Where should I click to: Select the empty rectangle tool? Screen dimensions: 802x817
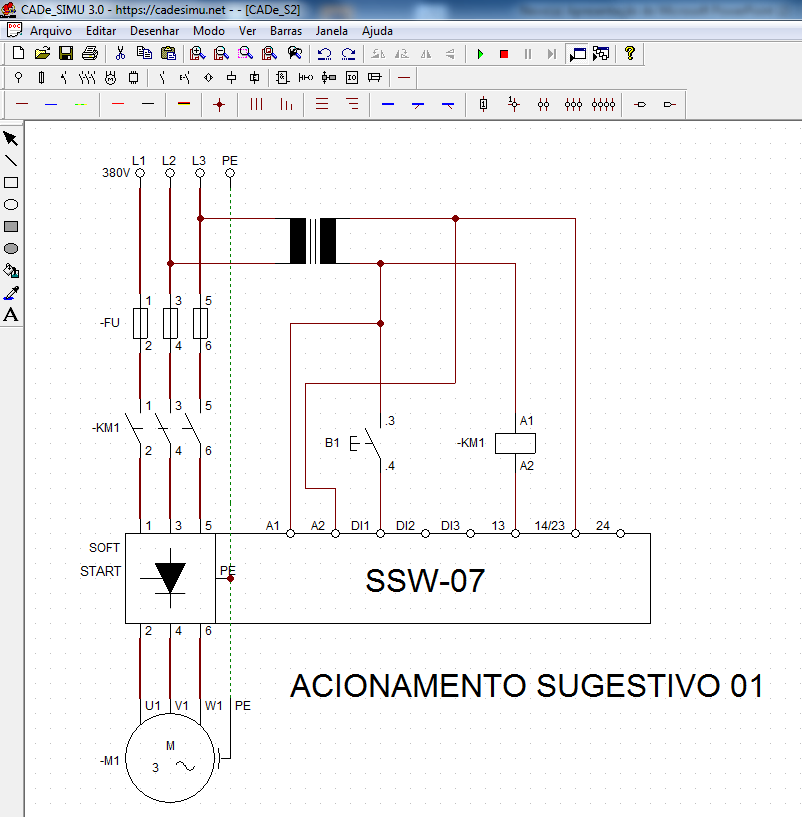(11, 182)
